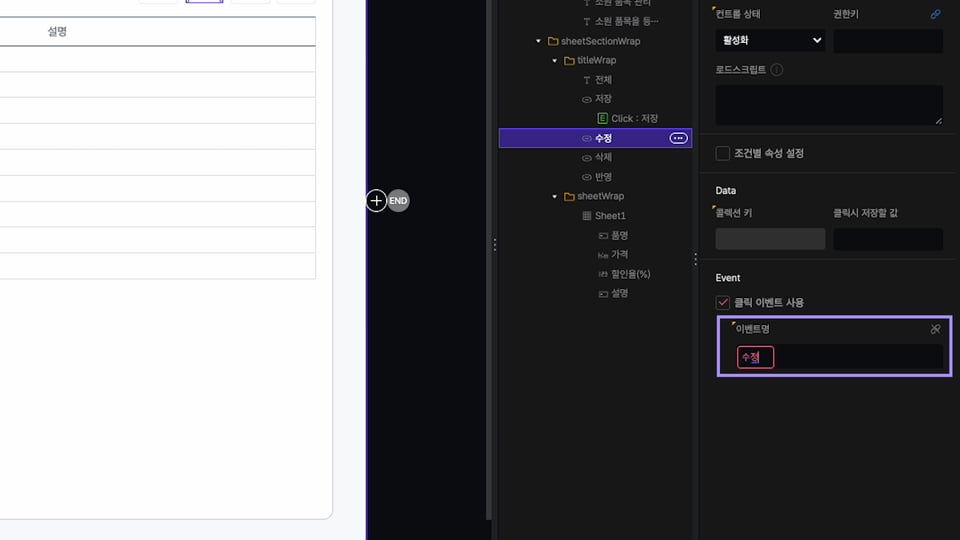Click the vertical dots splitter handle right of tree
This screenshot has height=540, width=960.
pos(696,259)
